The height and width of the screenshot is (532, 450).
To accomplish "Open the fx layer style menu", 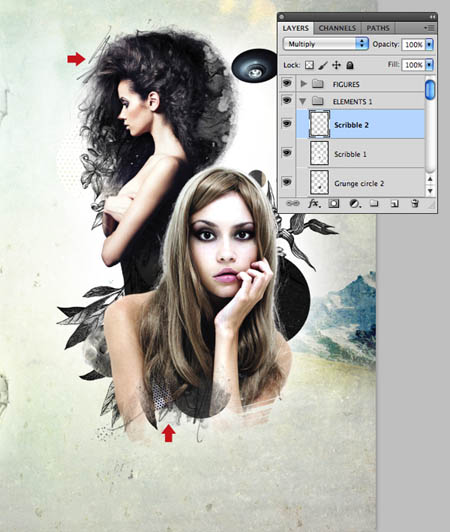I will (x=314, y=203).
